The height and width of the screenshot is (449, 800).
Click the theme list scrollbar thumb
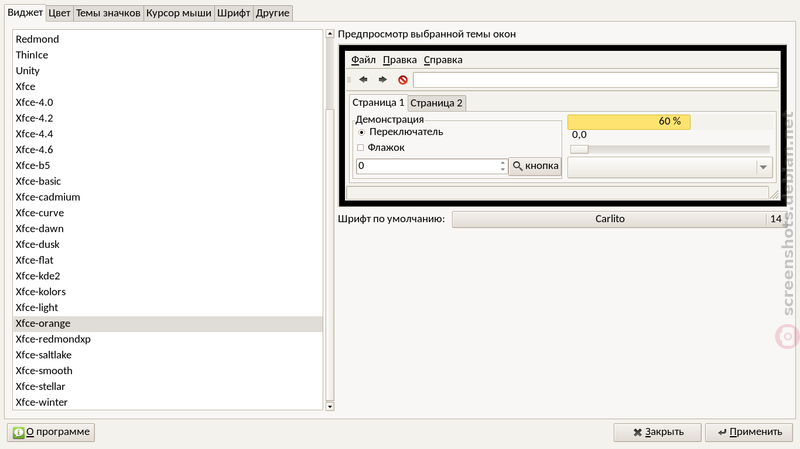pos(330,255)
